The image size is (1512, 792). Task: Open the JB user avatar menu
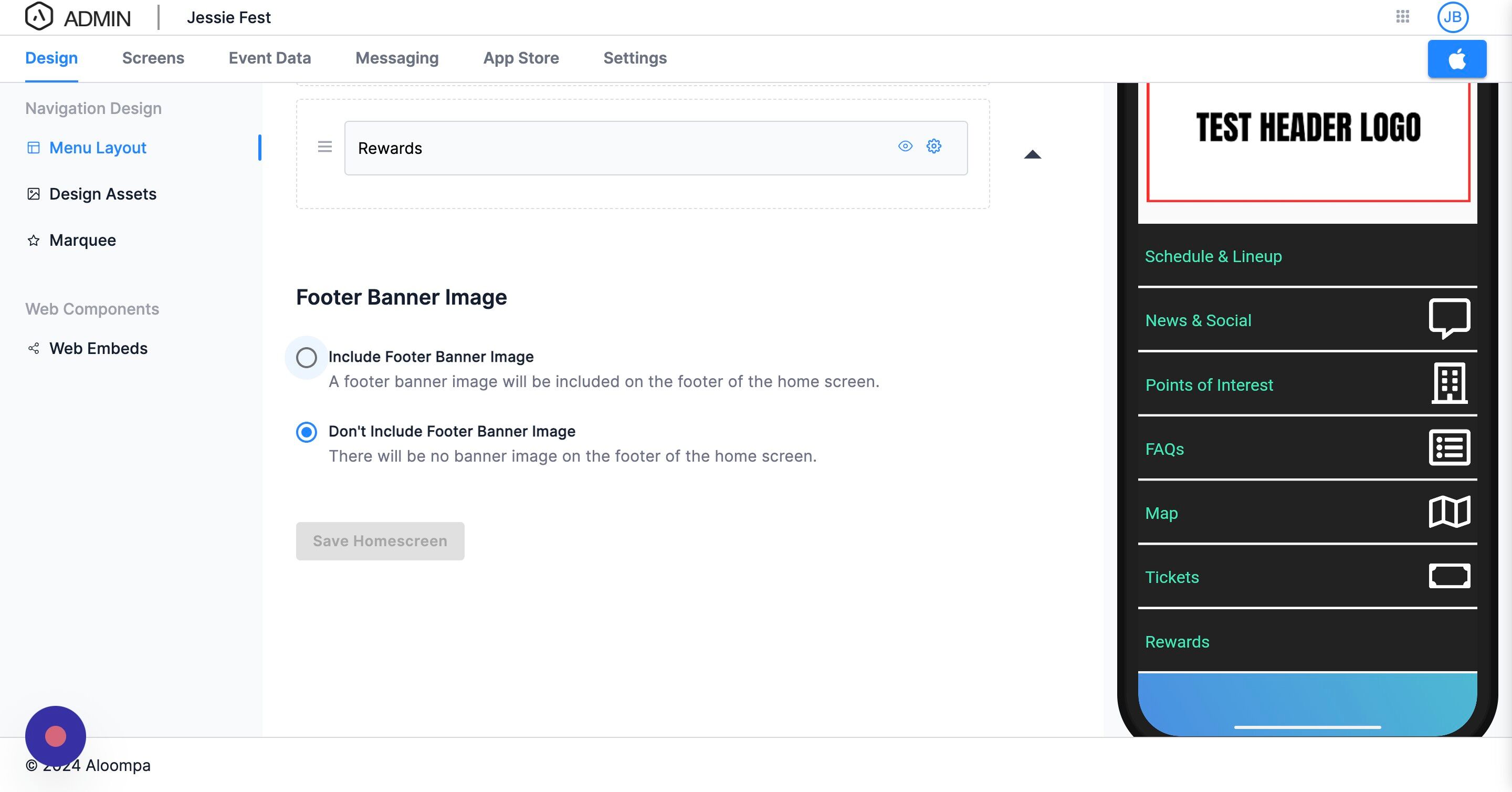[x=1452, y=17]
